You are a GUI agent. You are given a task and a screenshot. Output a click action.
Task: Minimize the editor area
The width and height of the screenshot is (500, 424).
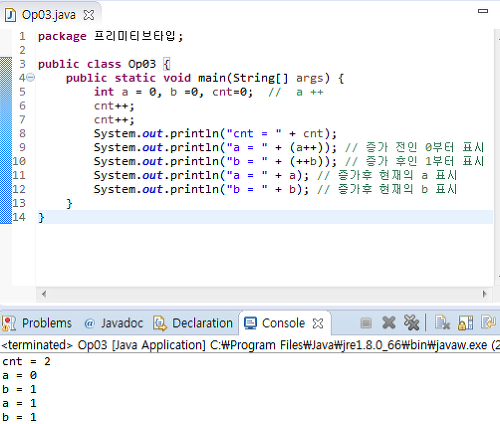(x=483, y=11)
